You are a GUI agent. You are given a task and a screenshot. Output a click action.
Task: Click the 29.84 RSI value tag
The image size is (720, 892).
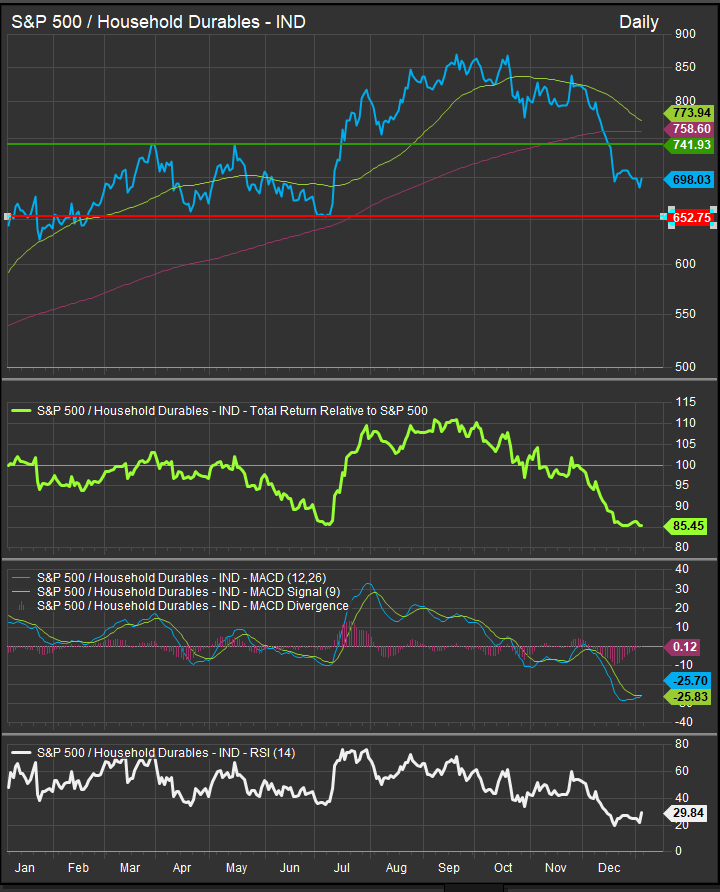coord(685,813)
